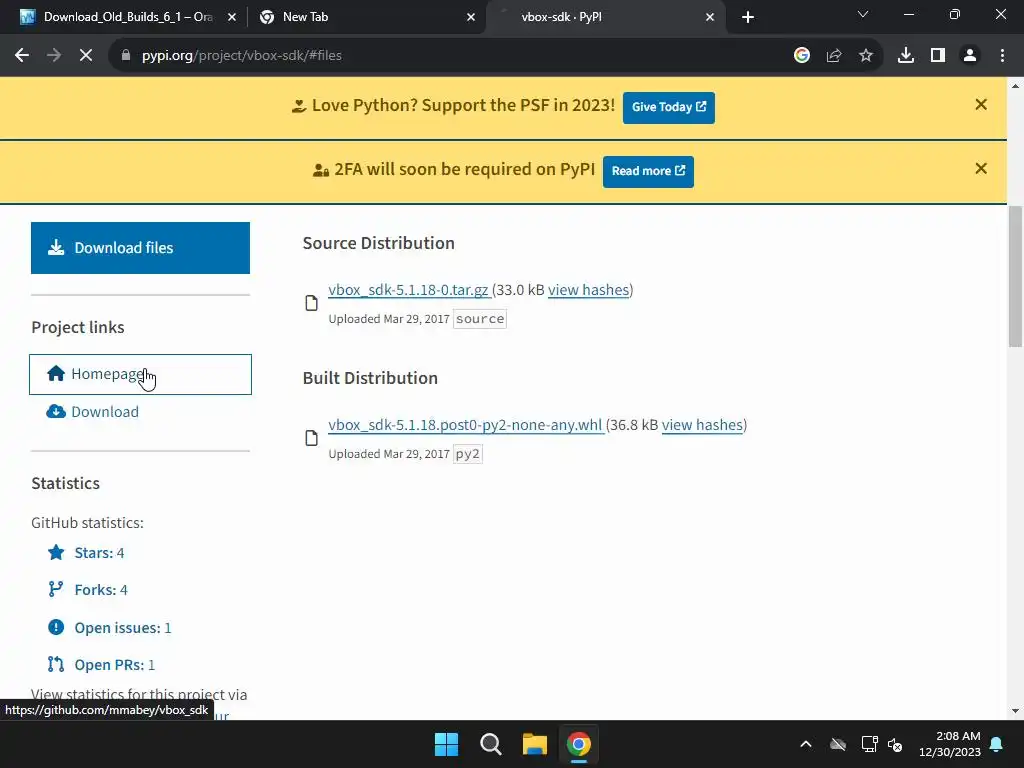The image size is (1024, 768).
Task: Click the py2 tag label
Action: pos(468,454)
